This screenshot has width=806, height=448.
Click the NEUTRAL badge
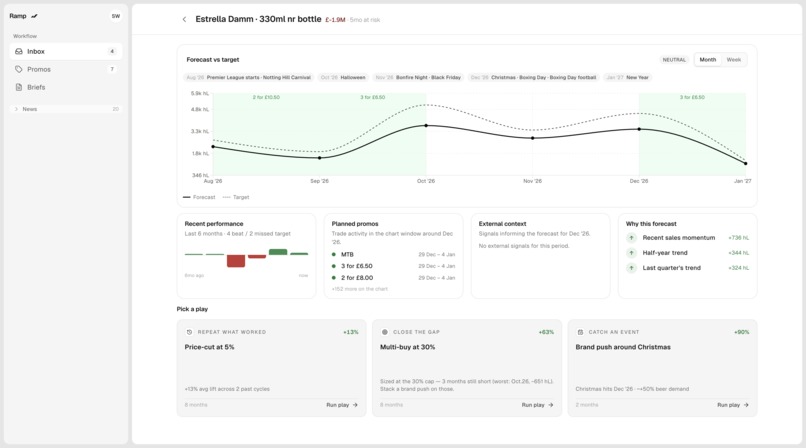(x=674, y=60)
